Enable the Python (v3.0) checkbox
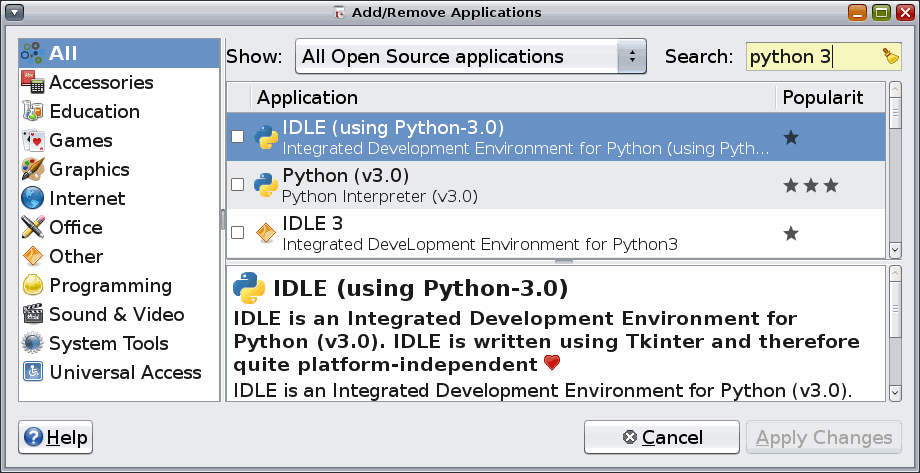The width and height of the screenshot is (920, 473). pos(238,185)
